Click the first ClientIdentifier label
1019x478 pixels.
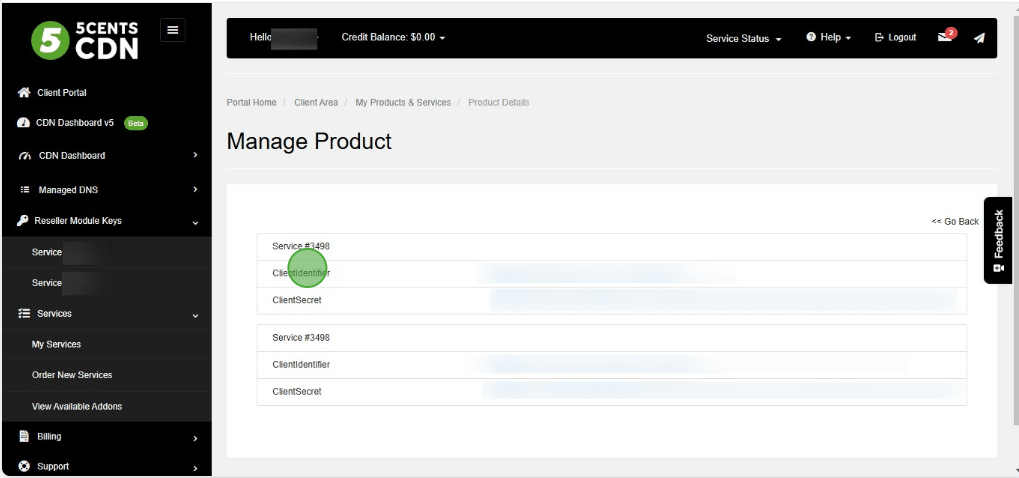(301, 273)
